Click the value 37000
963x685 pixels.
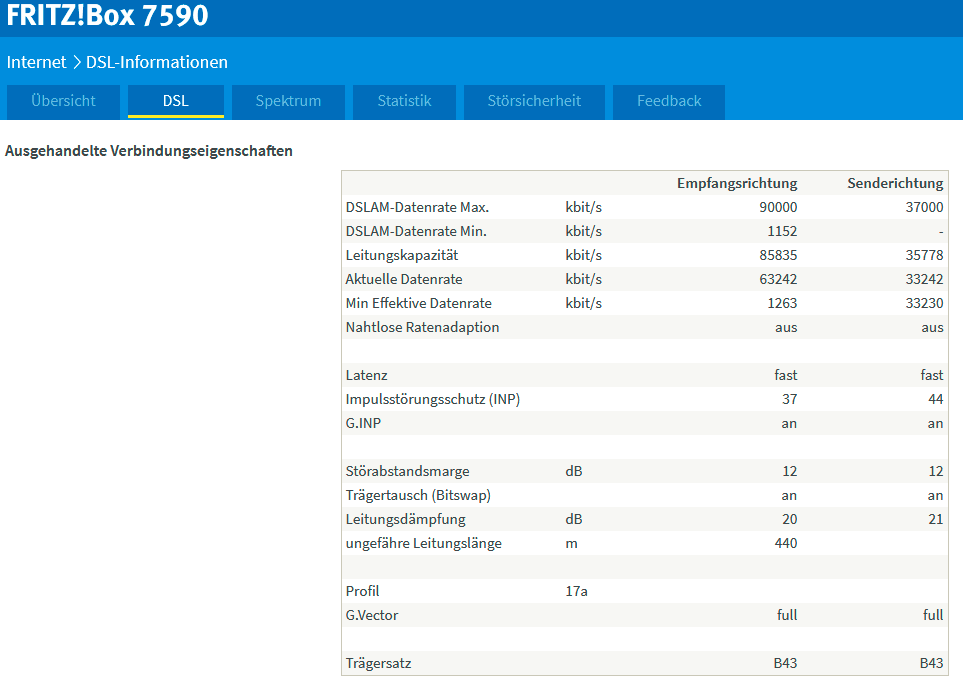[924, 207]
